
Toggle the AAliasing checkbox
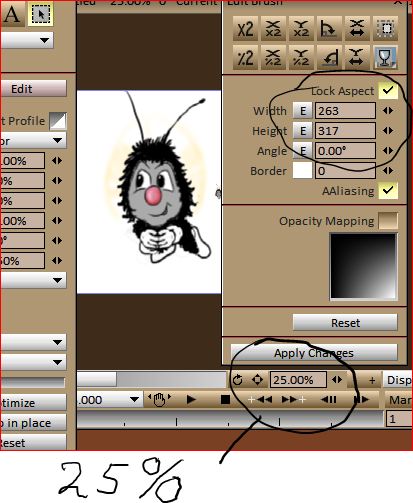[x=388, y=190]
